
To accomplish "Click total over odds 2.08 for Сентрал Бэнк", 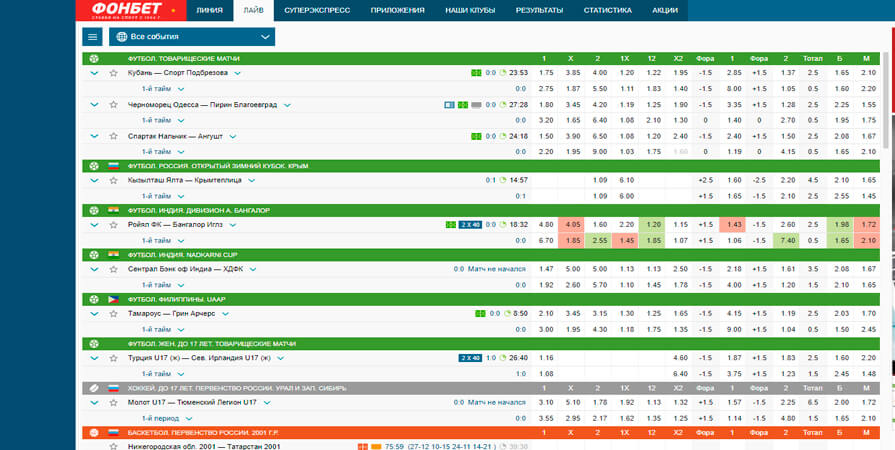I will (840, 269).
